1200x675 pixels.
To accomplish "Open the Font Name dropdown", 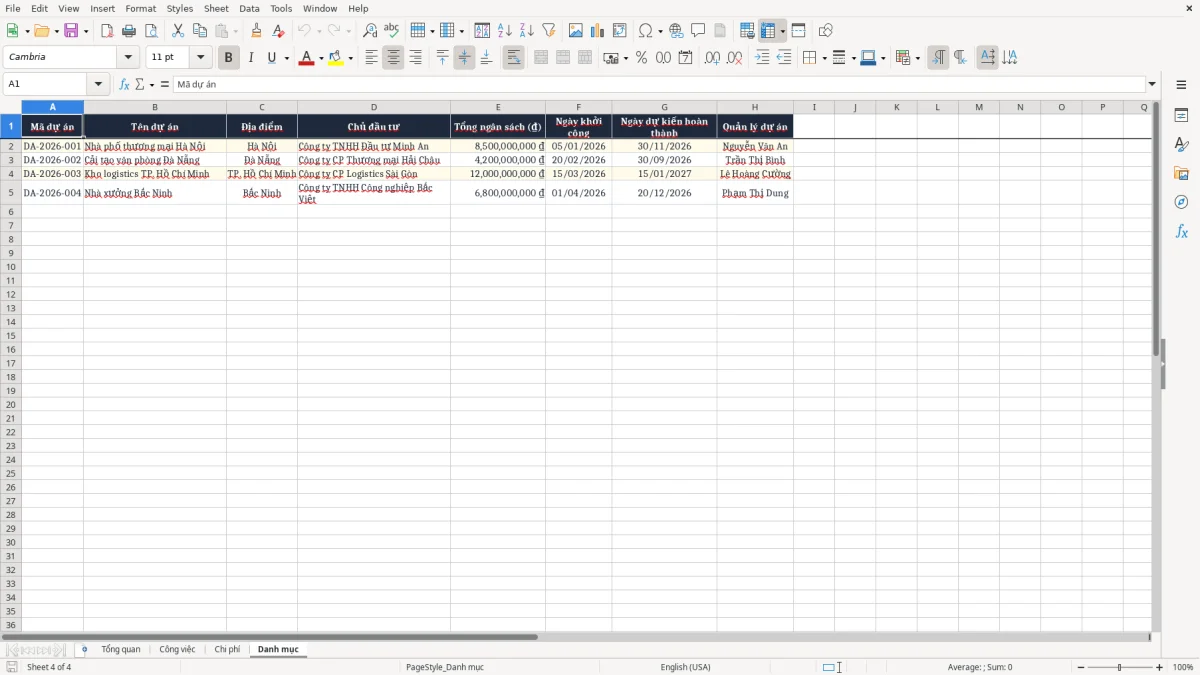I will pyautogui.click(x=128, y=58).
